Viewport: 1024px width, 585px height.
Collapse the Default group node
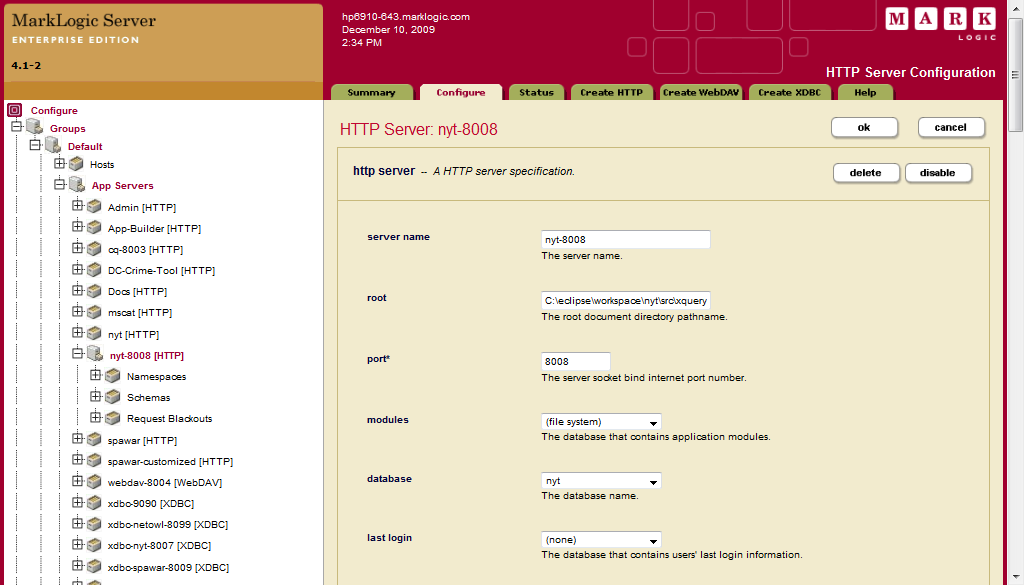click(35, 144)
